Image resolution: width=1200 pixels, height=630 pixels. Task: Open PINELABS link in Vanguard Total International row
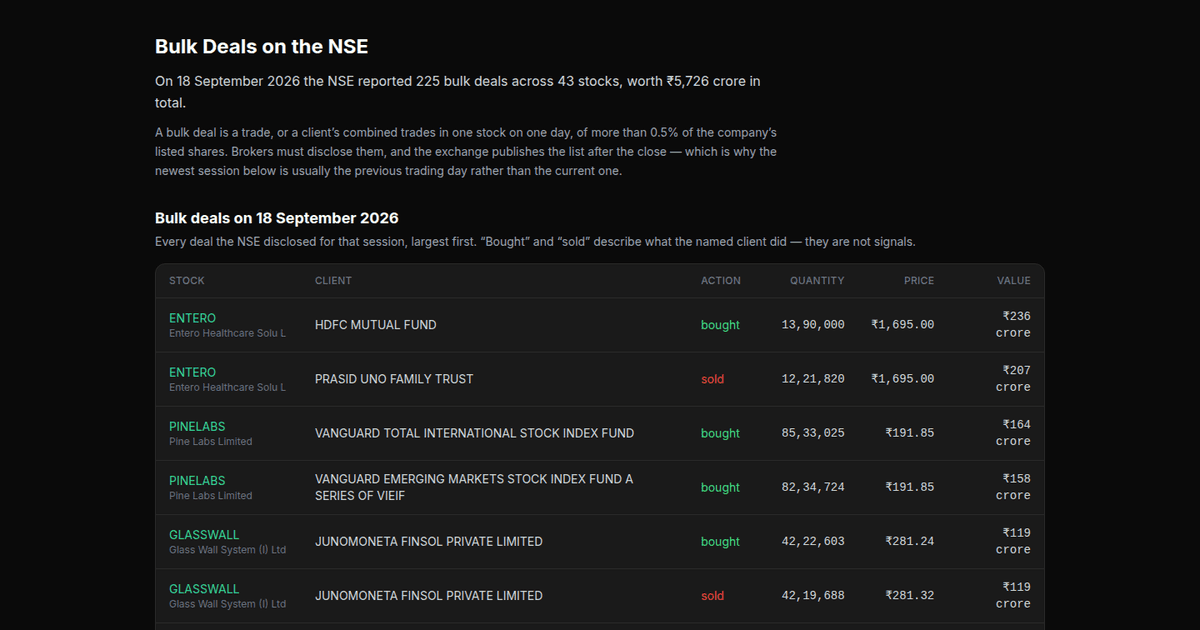click(197, 426)
